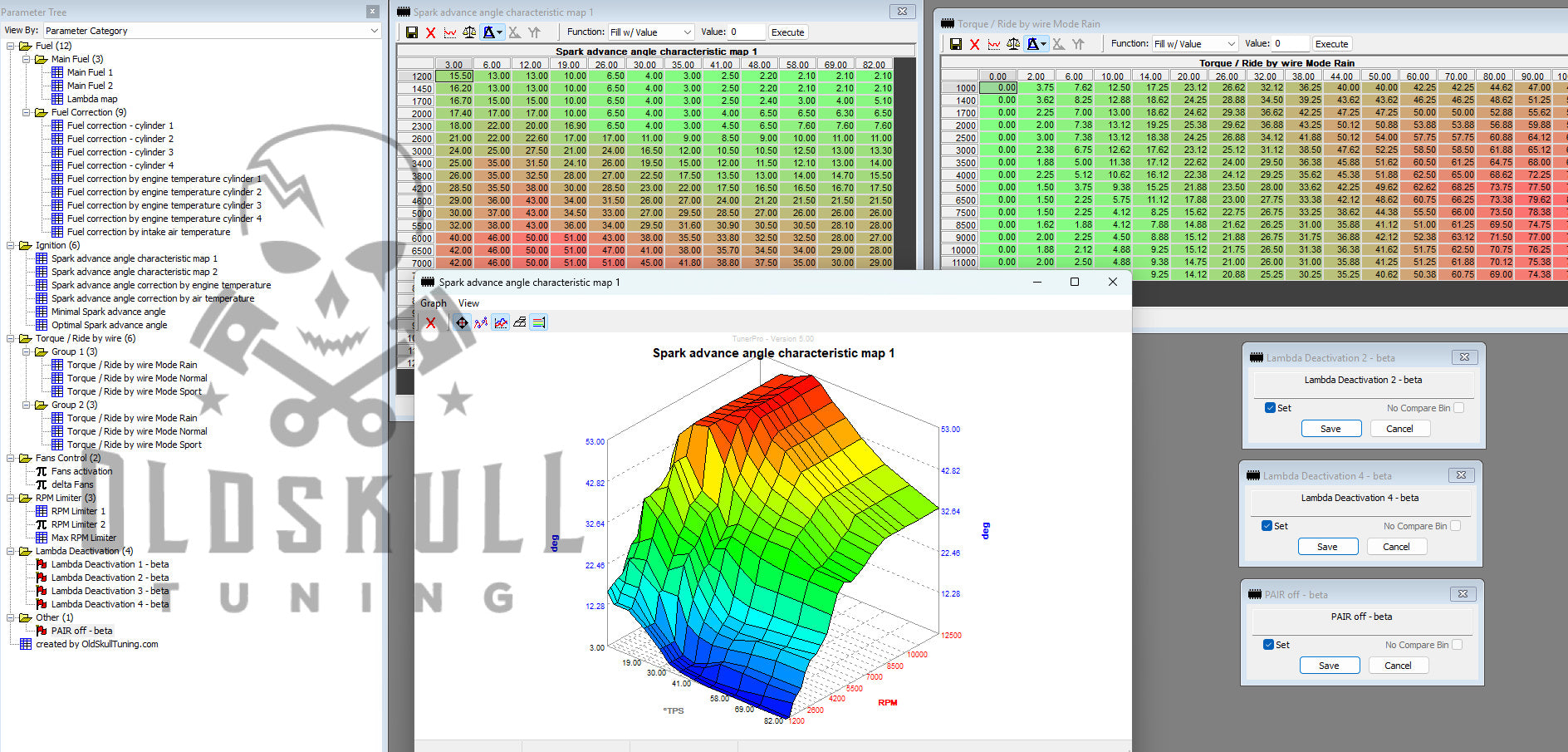Toggle the crosshair rotate tool in graph toolbar

[x=462, y=322]
